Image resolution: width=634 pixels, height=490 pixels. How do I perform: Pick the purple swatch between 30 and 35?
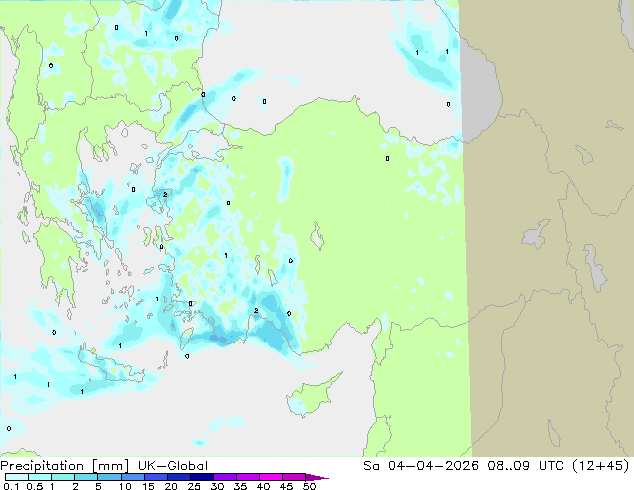click(x=224, y=477)
